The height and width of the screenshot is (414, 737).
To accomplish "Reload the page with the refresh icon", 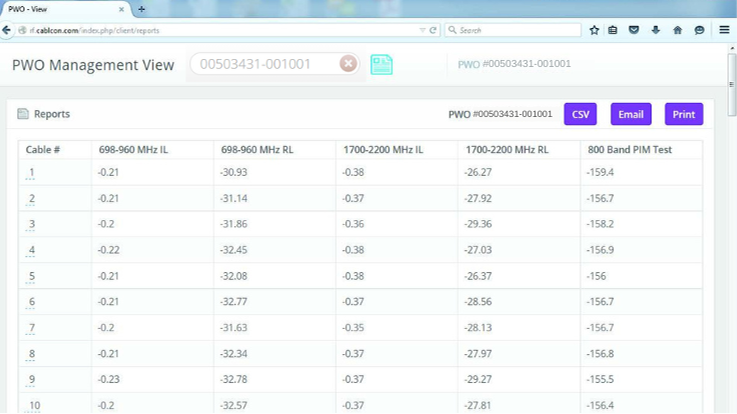I will click(433, 30).
